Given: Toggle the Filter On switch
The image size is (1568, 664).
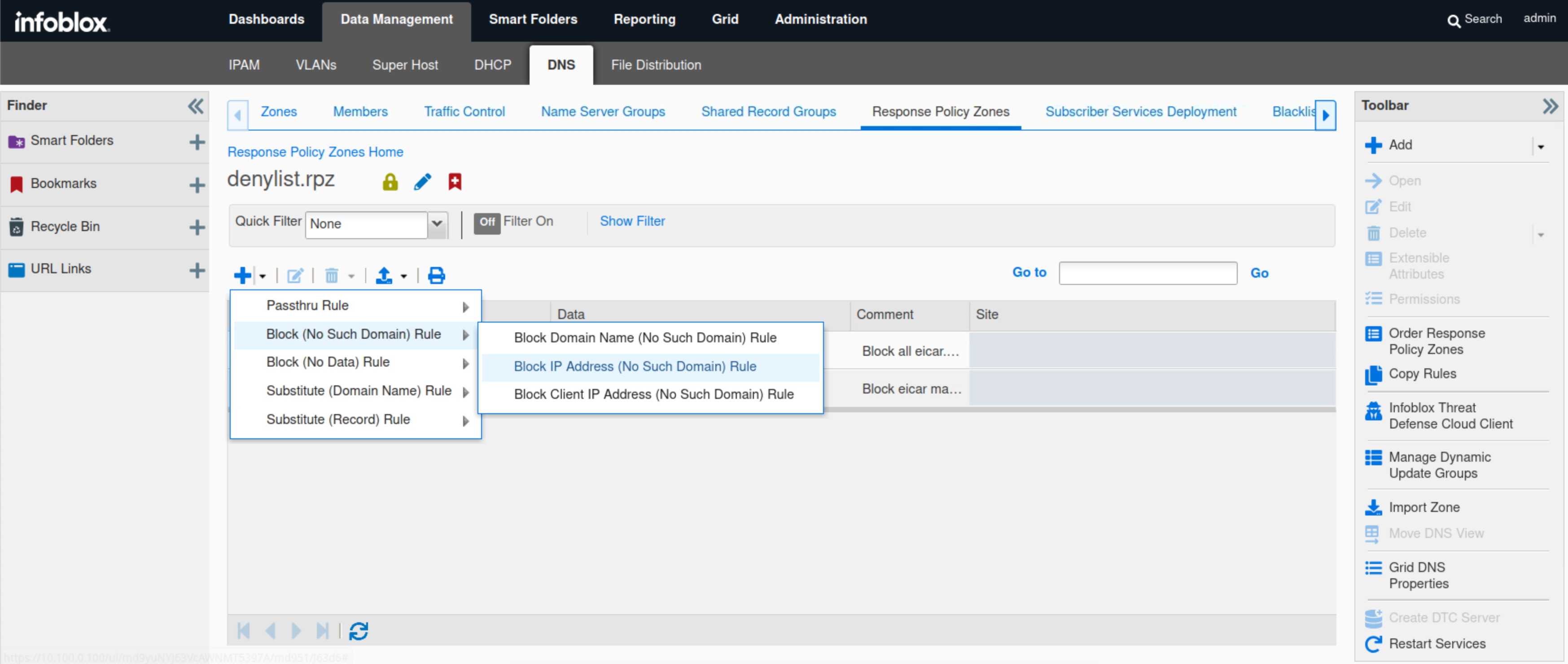Looking at the screenshot, I should 487,222.
